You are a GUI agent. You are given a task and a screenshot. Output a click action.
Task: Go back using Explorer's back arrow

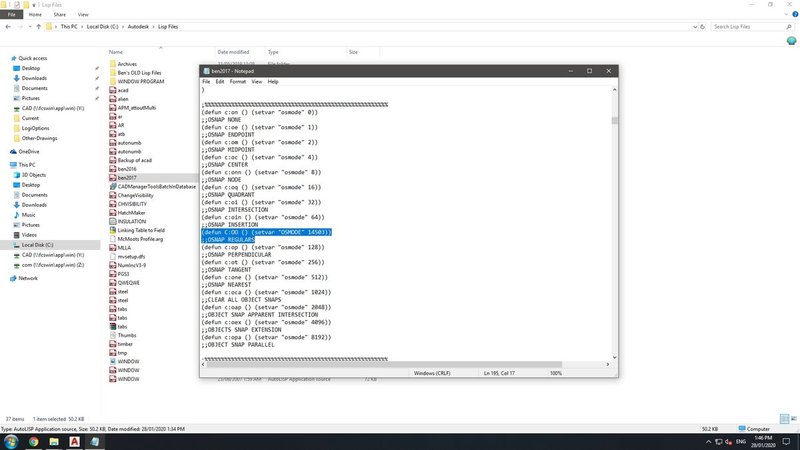8,27
